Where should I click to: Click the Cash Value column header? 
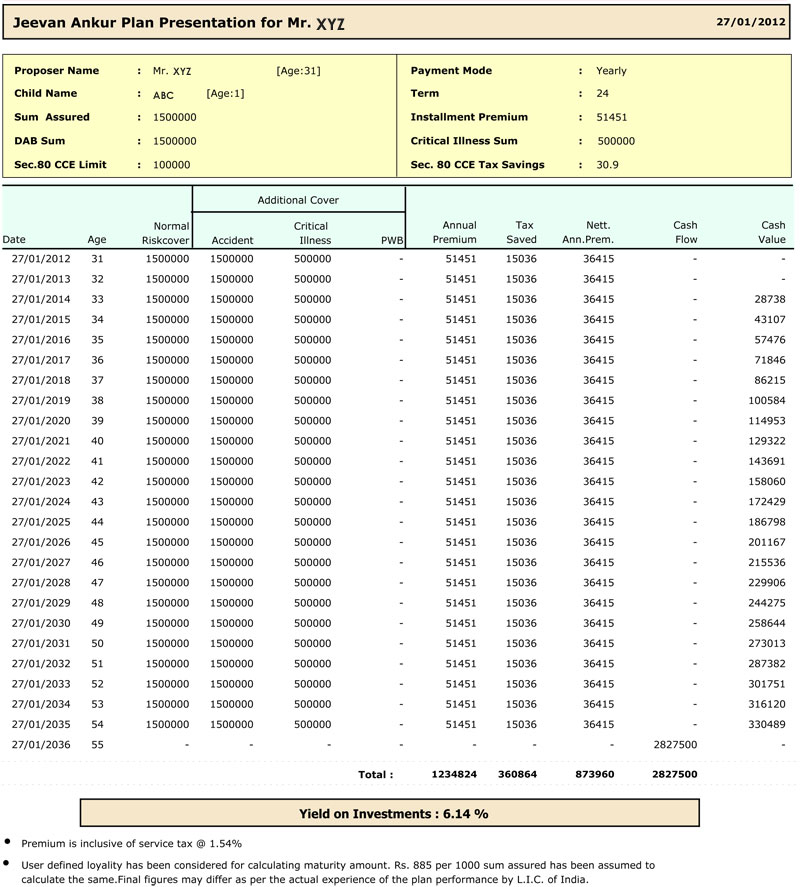[772, 232]
